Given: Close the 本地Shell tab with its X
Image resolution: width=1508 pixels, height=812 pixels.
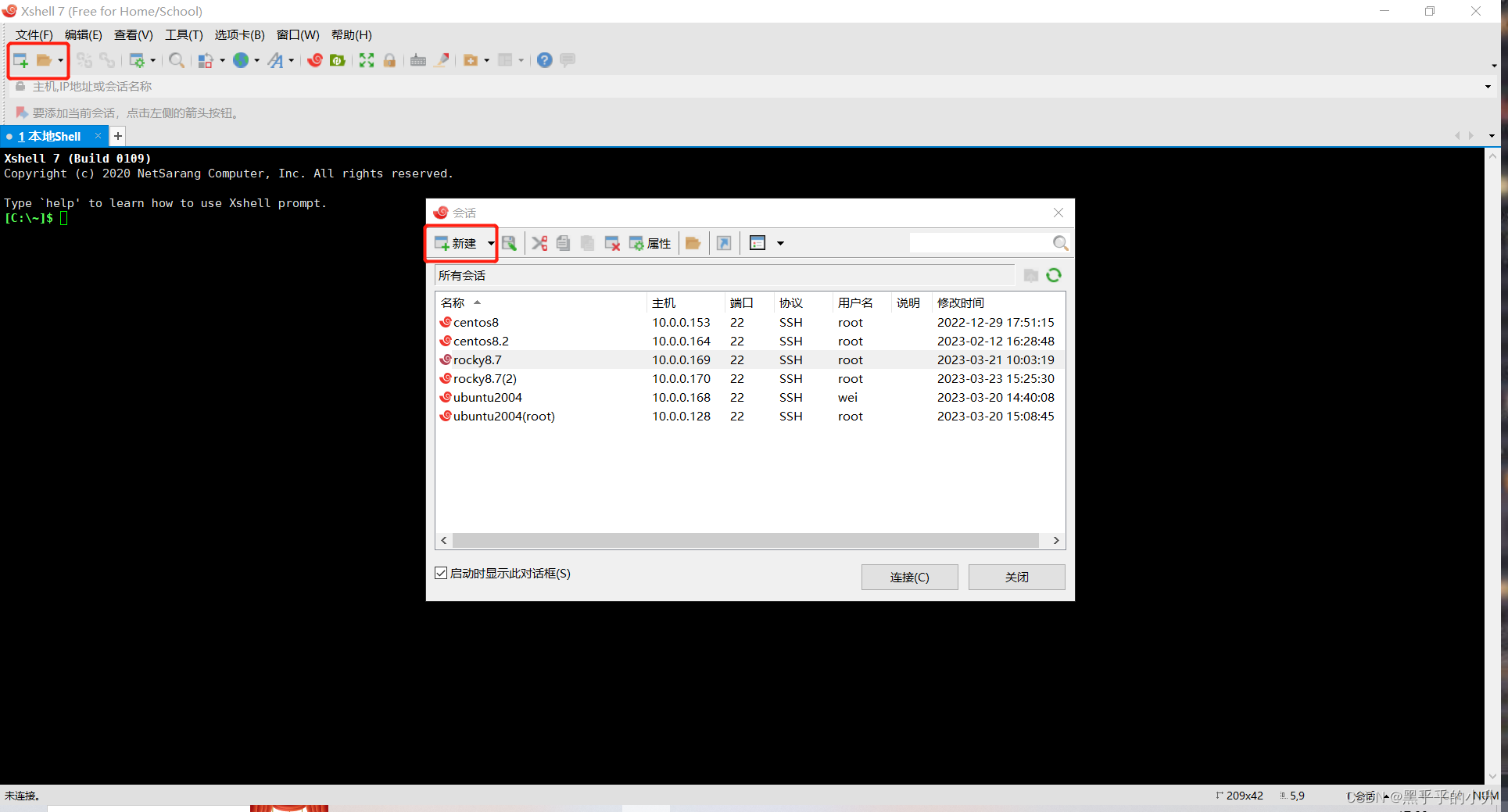Looking at the screenshot, I should (x=98, y=136).
